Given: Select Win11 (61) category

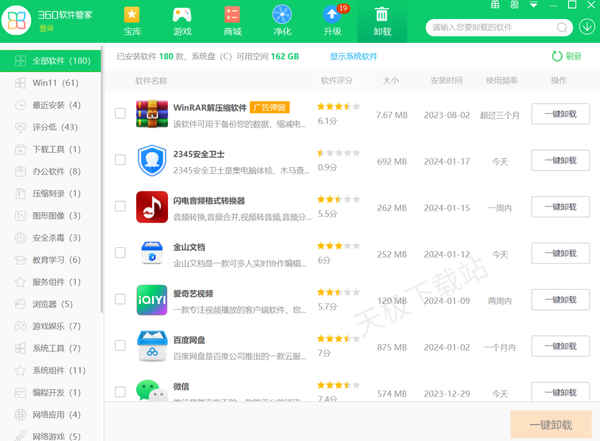Looking at the screenshot, I should [51, 83].
